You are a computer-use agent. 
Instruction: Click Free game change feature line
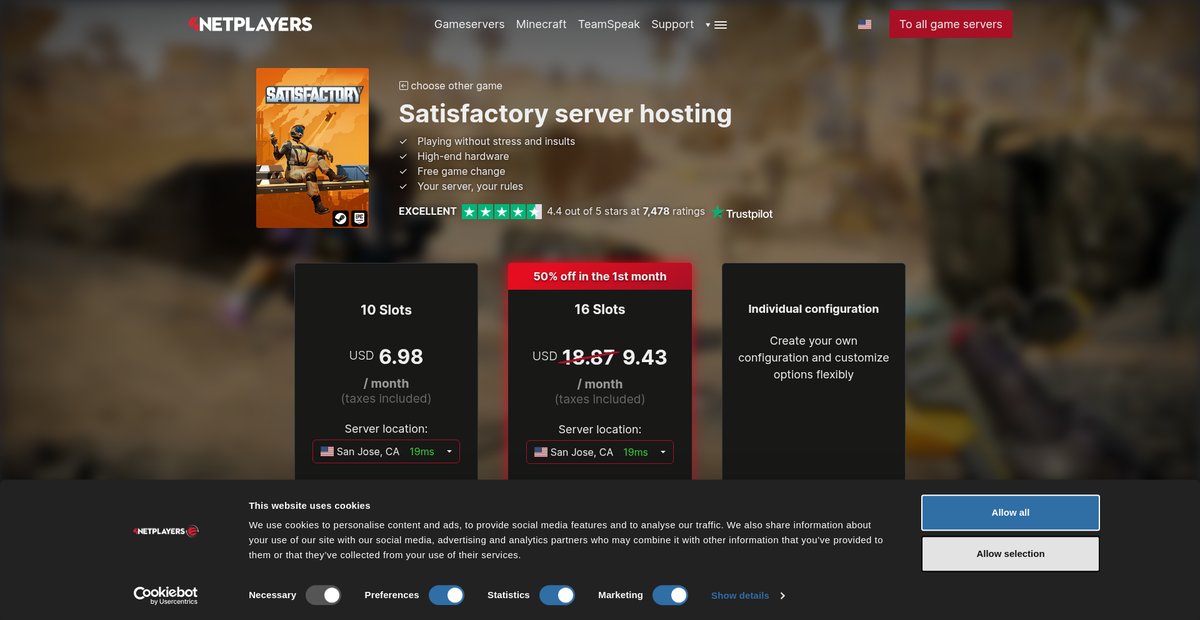[461, 171]
